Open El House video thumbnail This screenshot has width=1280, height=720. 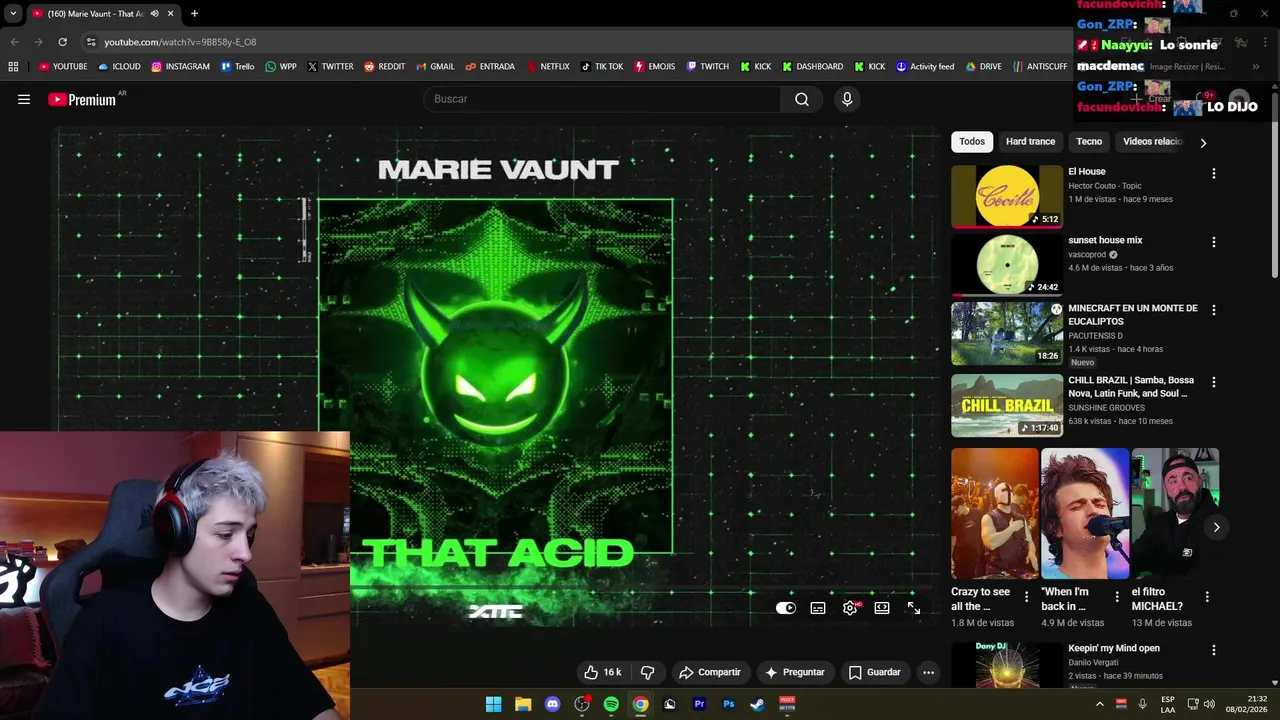(1007, 196)
